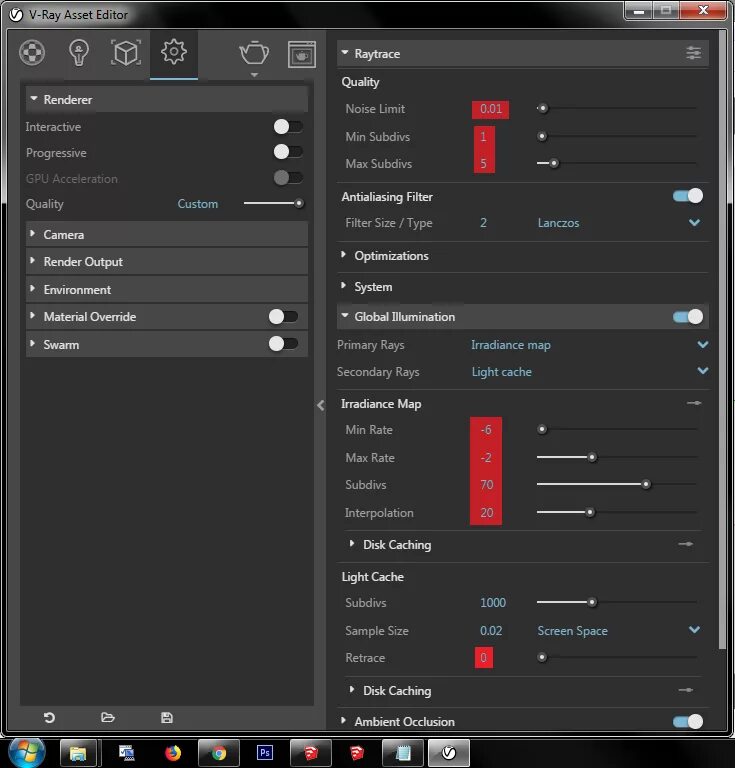
Task: Toggle the Ambient Occlusion switch
Action: coord(688,721)
